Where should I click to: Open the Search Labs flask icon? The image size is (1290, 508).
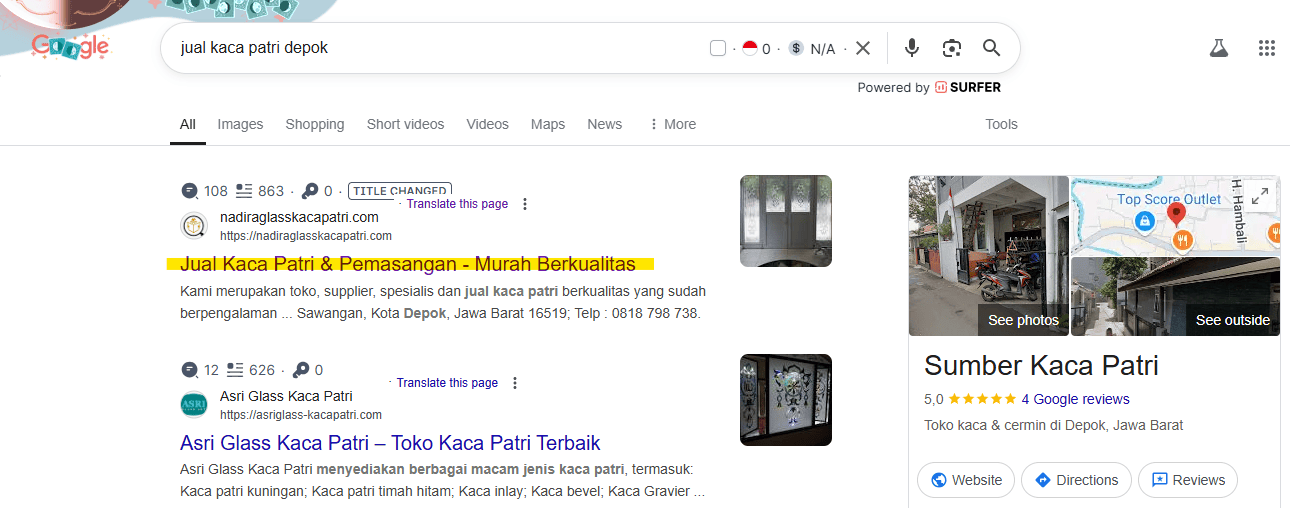pos(1218,48)
